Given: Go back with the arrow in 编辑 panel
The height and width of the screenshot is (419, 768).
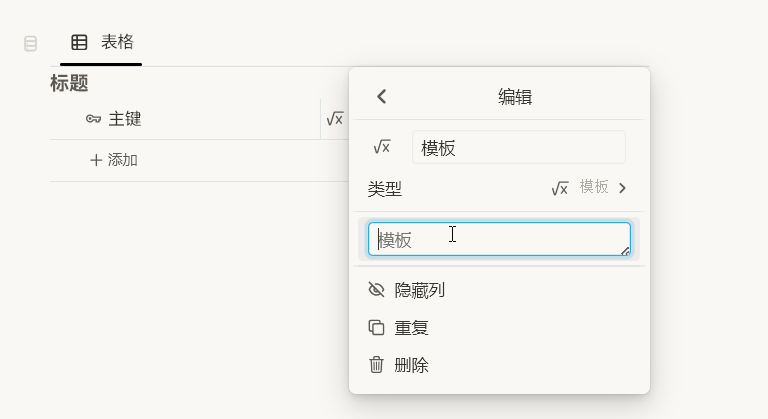Looking at the screenshot, I should coord(382,97).
